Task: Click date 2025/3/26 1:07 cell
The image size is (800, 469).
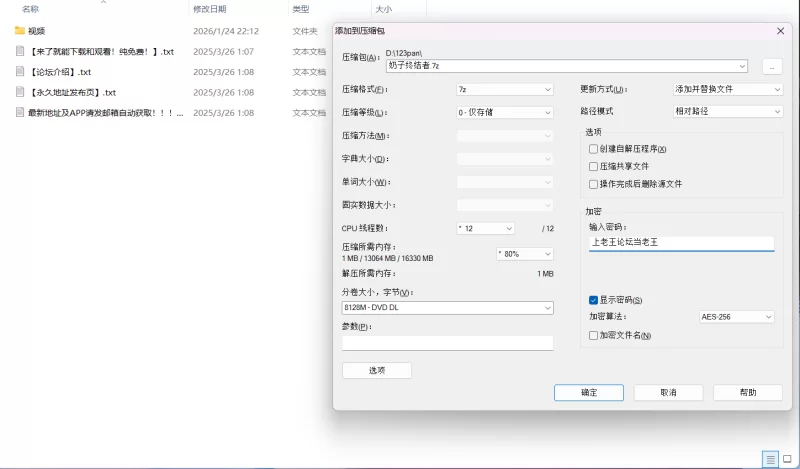Action: 223,52
